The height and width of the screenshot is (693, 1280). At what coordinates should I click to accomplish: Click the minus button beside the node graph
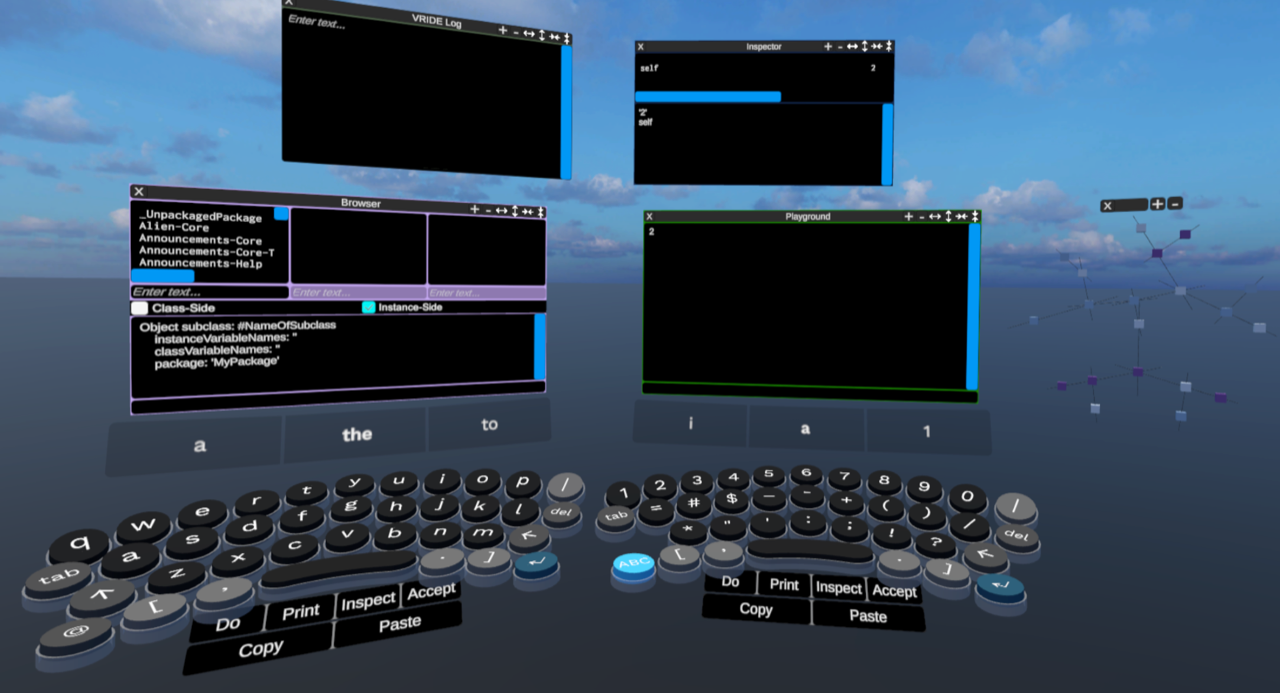coord(1175,204)
